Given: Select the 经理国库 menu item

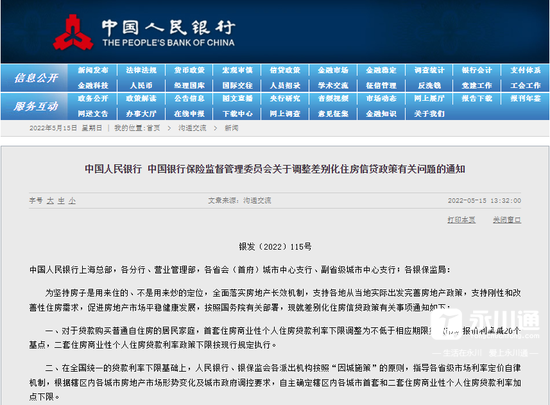Looking at the screenshot, I should click(x=189, y=85).
